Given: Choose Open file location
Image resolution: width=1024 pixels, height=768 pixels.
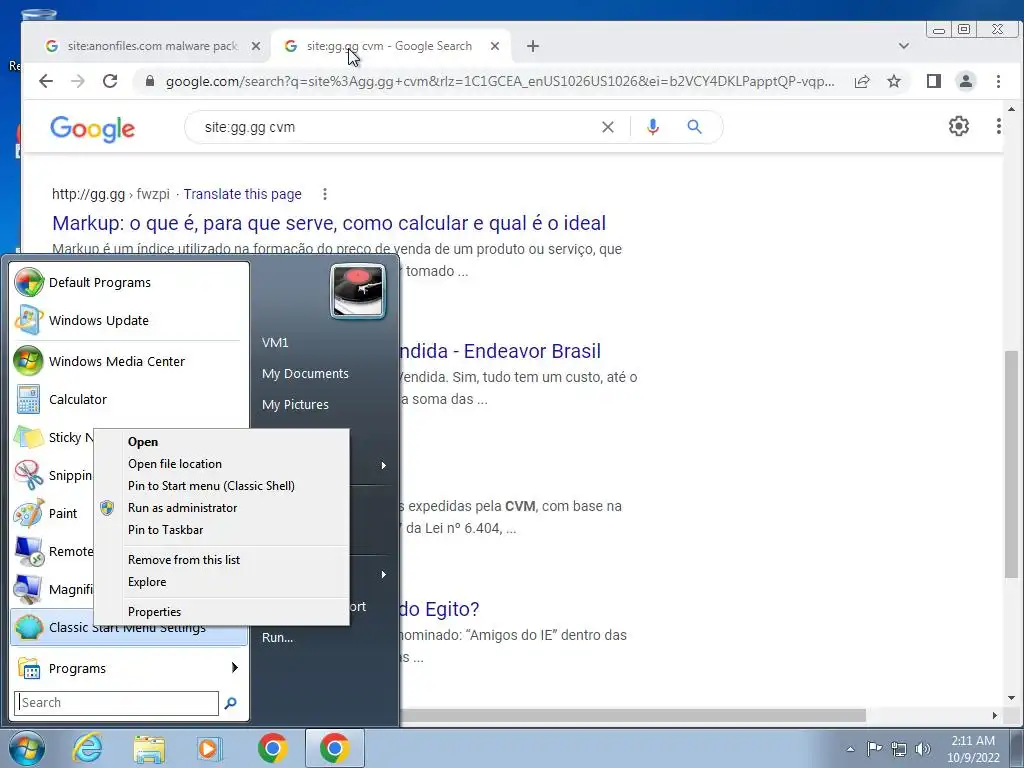Looking at the screenshot, I should point(175,464).
